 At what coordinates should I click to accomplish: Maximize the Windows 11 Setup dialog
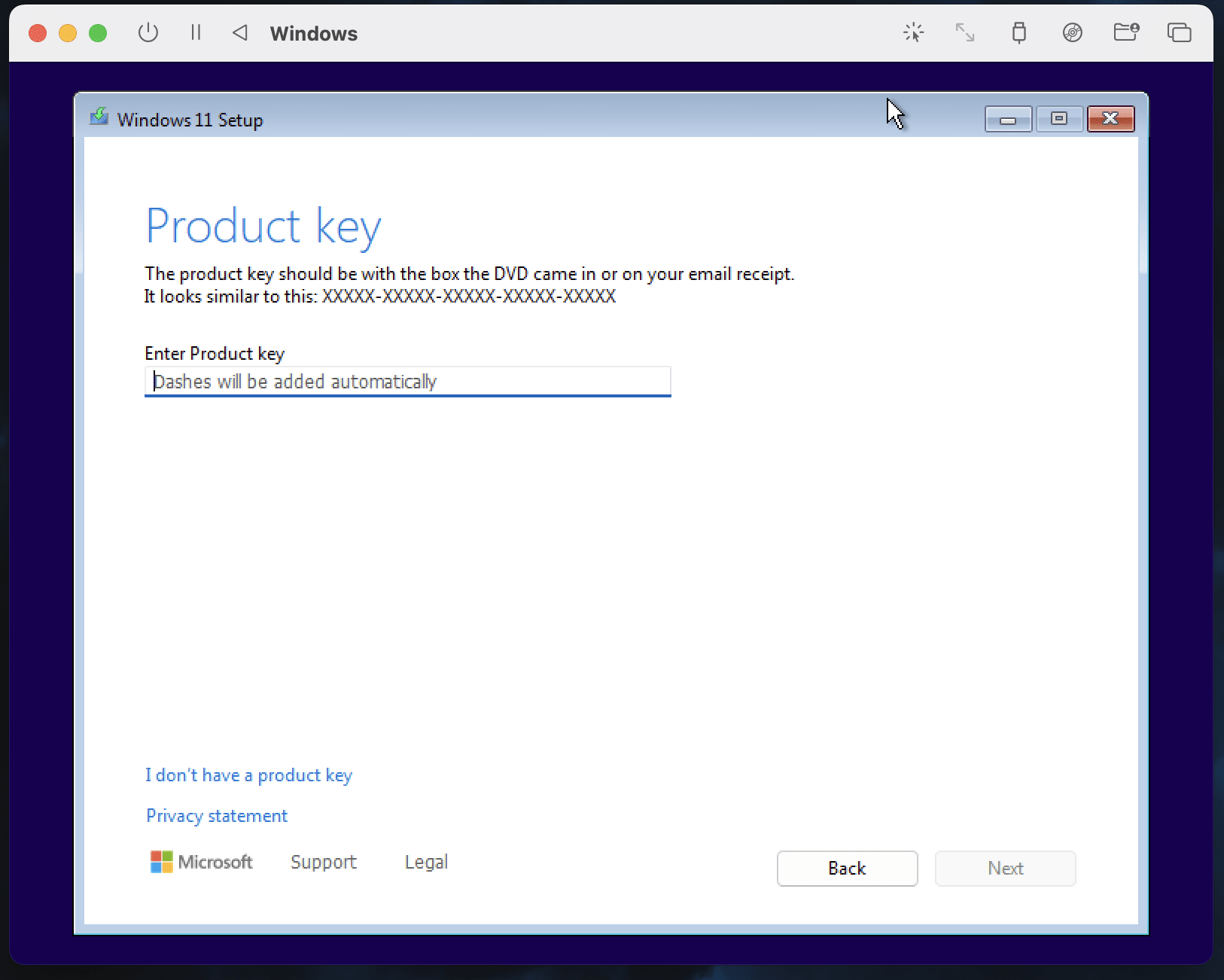[1059, 119]
